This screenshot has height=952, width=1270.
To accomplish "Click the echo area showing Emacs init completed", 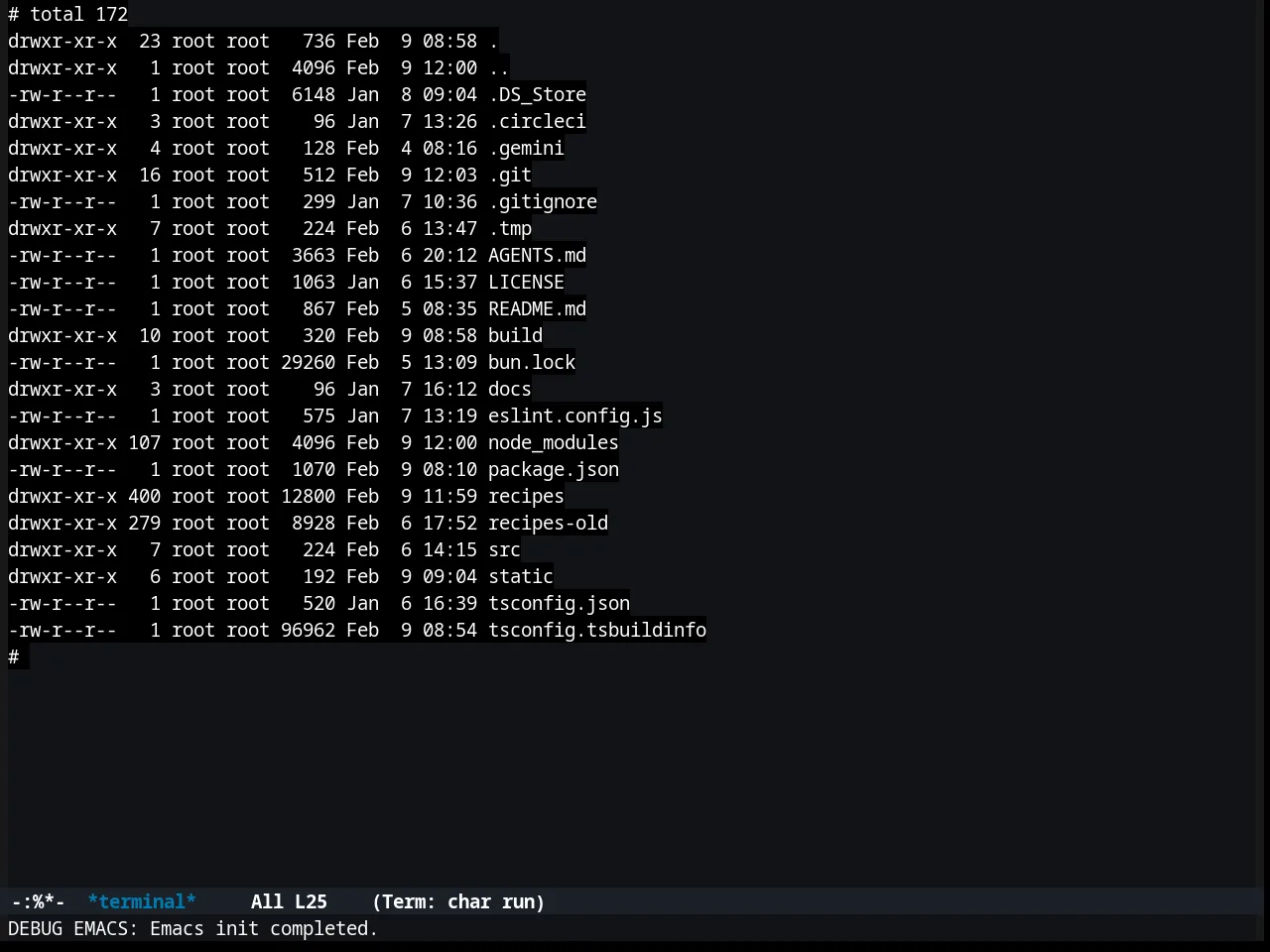I will (193, 928).
